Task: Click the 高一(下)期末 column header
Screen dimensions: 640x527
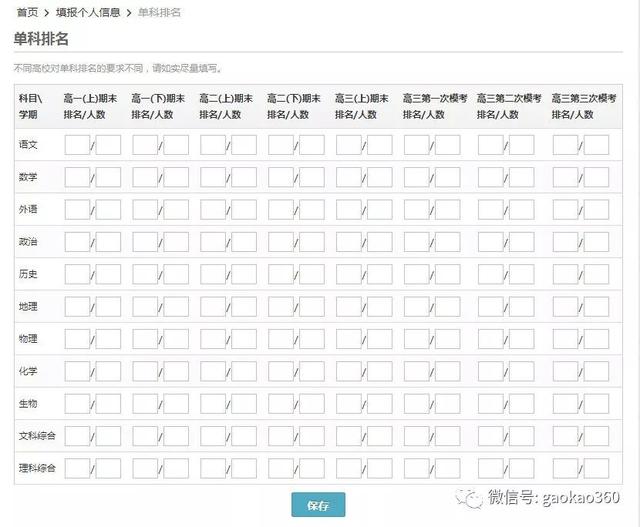Action: click(x=158, y=106)
